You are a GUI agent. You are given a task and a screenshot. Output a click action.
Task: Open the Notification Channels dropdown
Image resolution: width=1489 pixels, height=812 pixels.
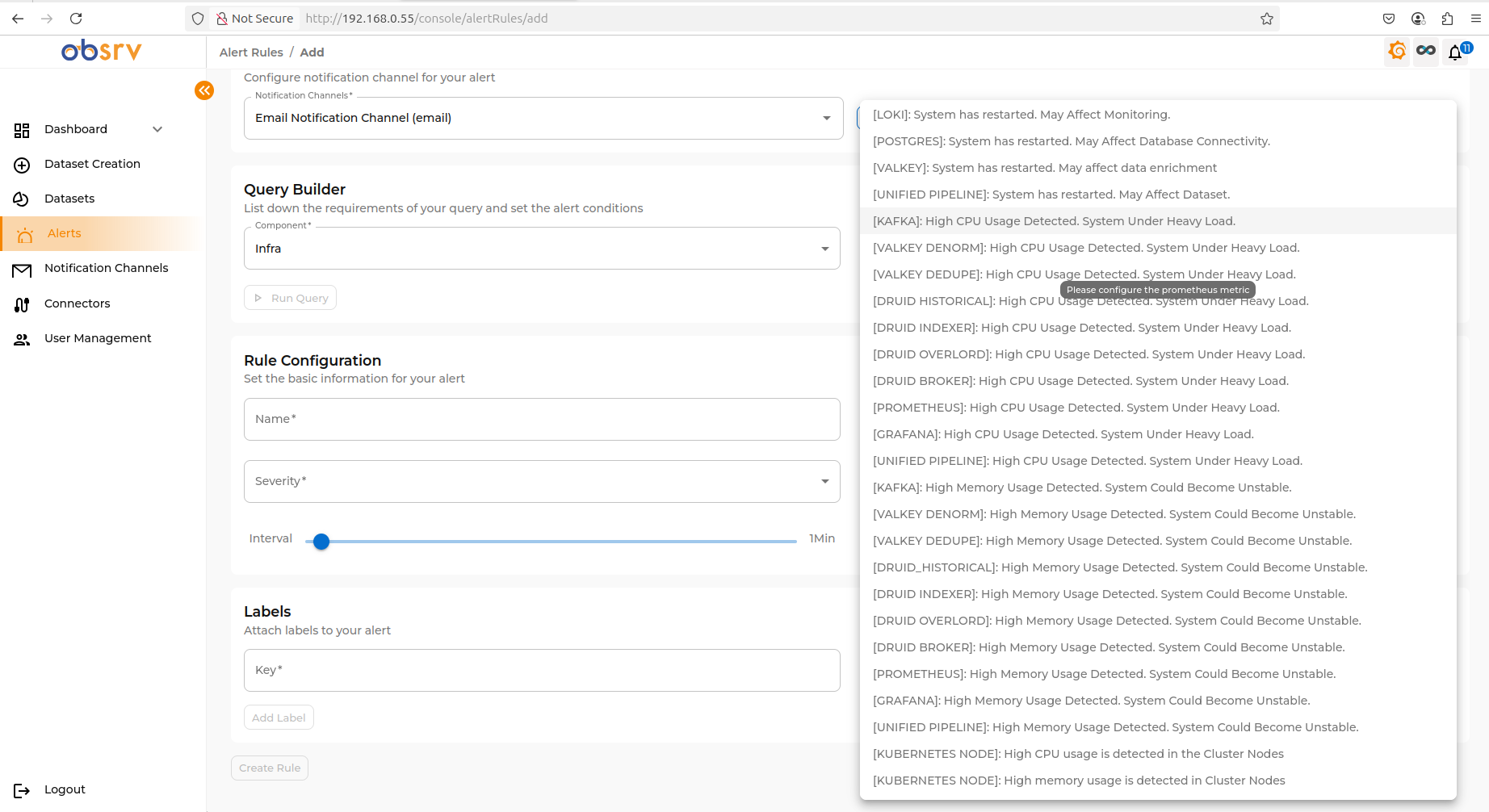tap(543, 118)
